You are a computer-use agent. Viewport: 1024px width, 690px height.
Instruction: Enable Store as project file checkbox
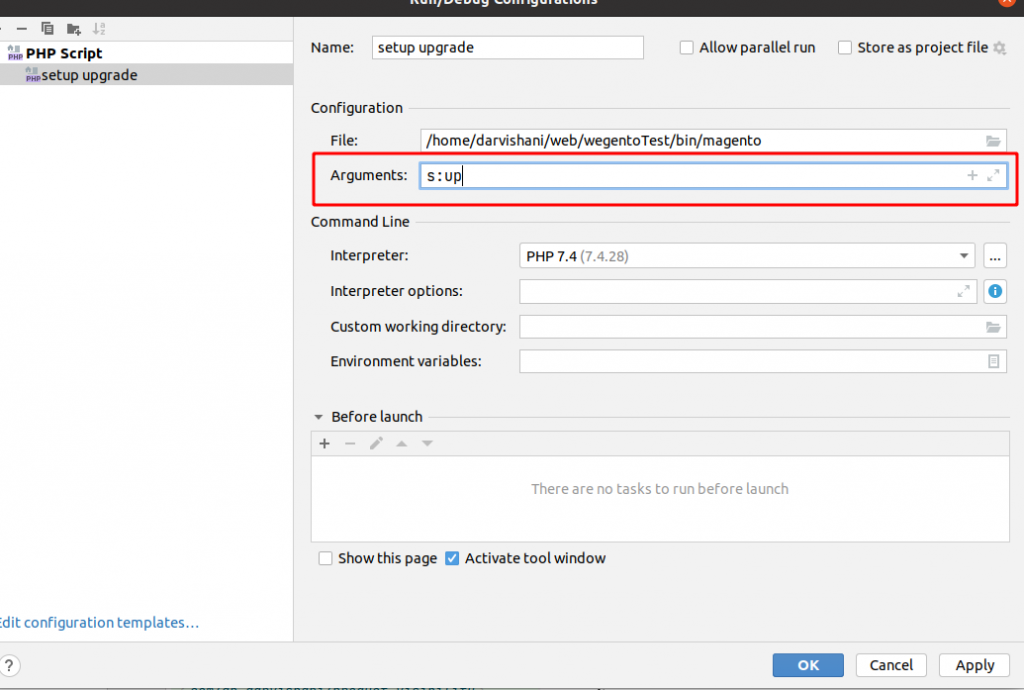(x=844, y=48)
